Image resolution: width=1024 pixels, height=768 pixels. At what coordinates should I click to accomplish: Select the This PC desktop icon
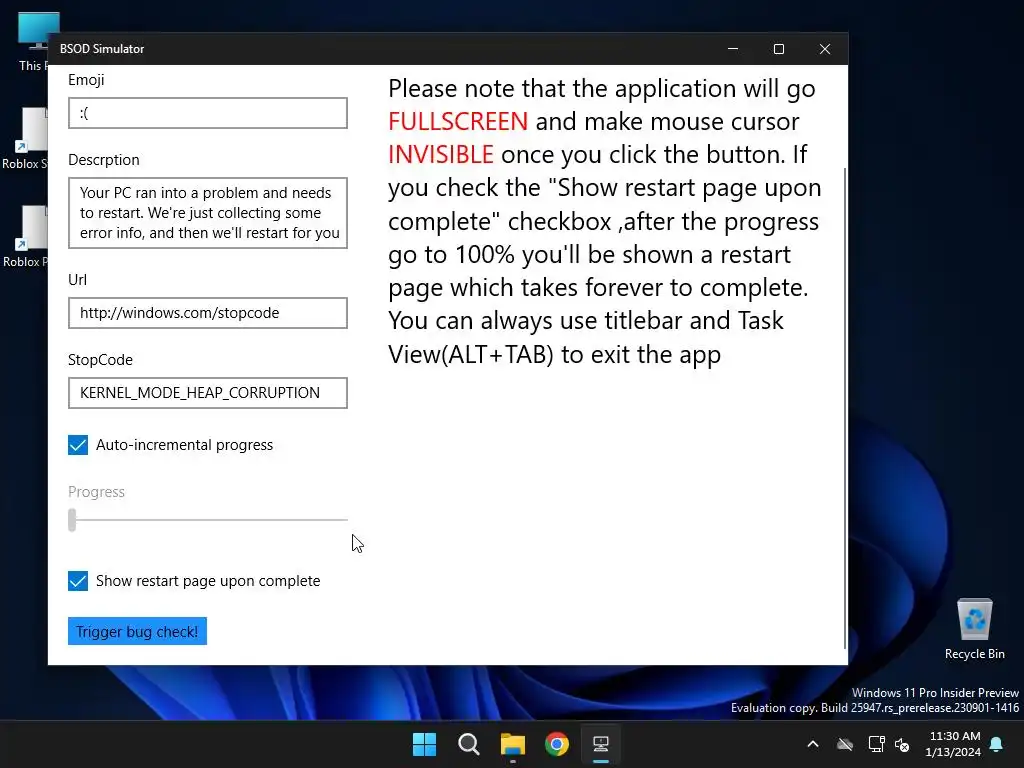(33, 42)
